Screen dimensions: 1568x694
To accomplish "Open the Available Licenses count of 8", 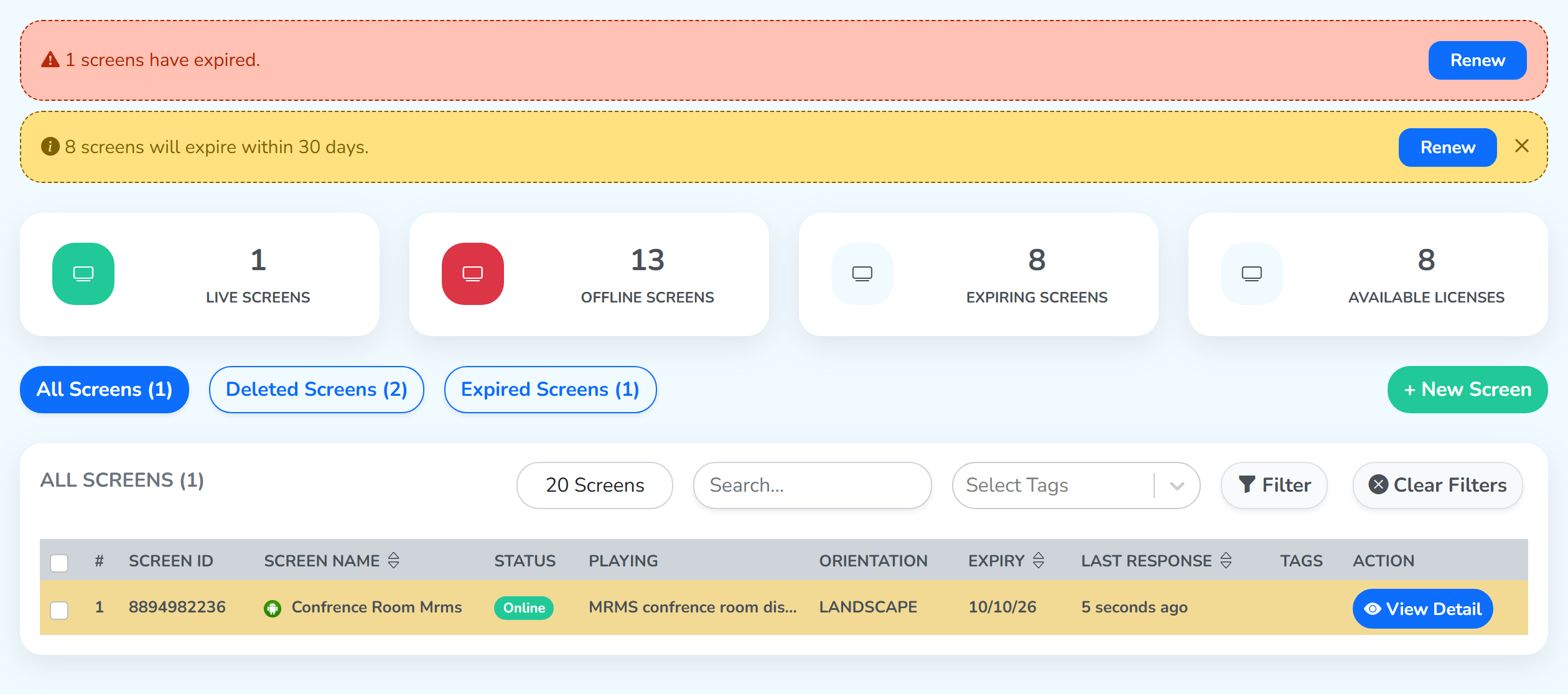I will tap(1427, 260).
